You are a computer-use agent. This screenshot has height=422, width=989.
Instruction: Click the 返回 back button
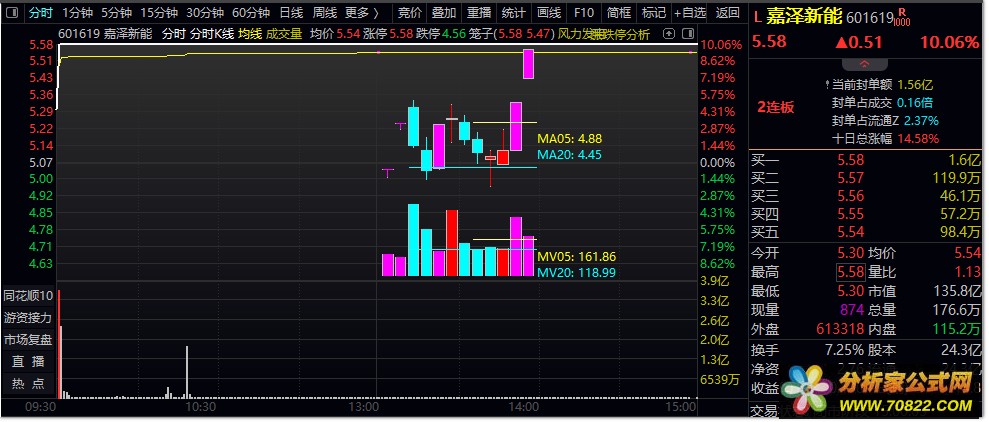727,13
